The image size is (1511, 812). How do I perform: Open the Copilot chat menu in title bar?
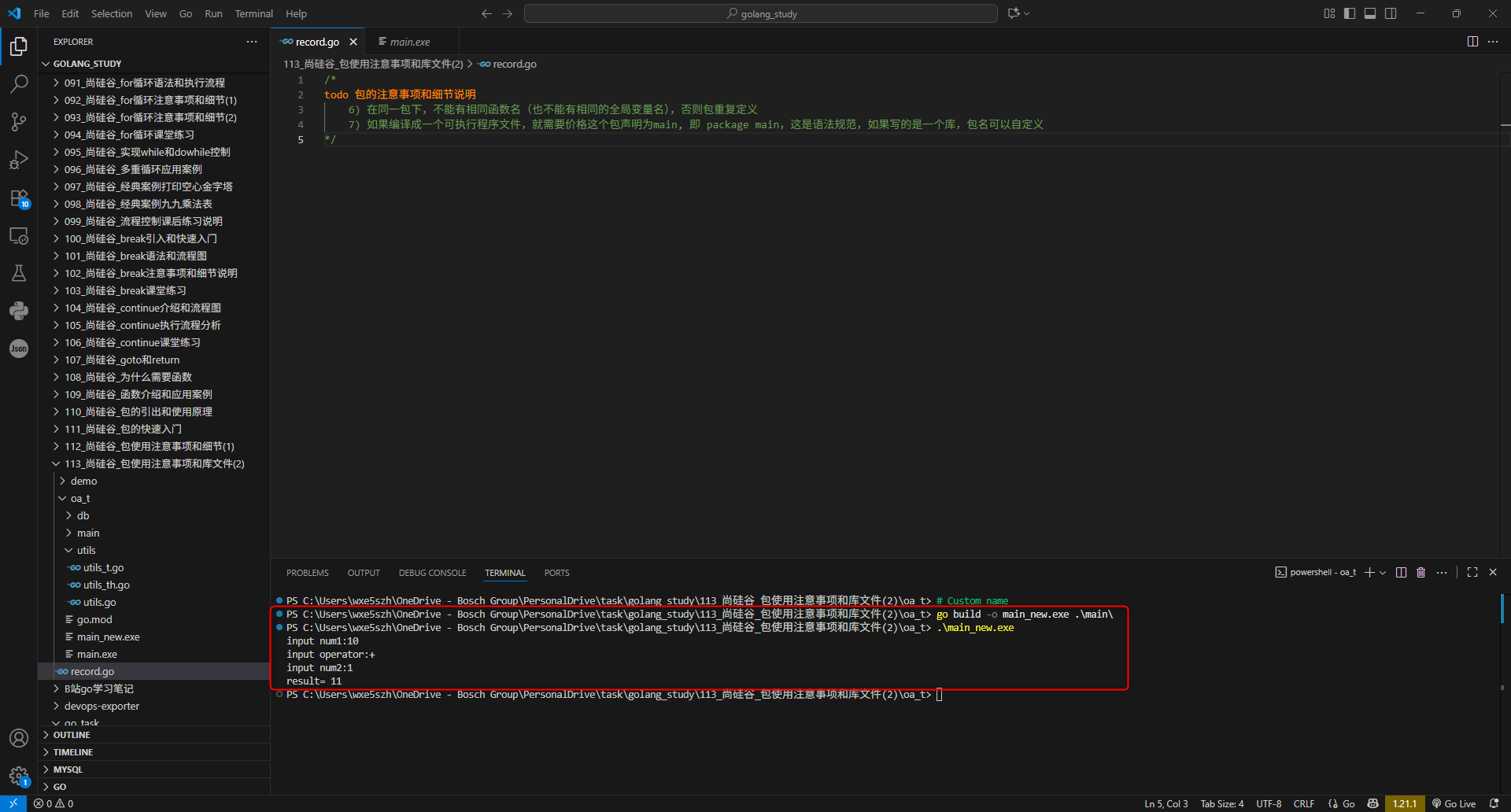pos(1018,13)
